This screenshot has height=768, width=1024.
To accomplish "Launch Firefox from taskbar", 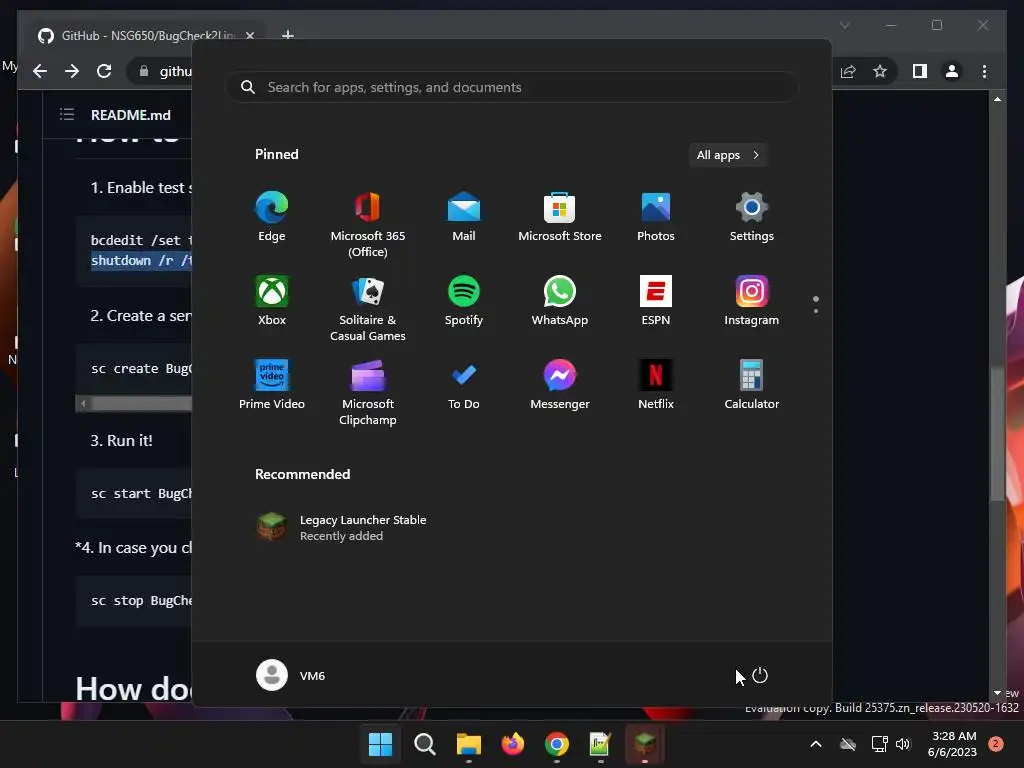I will click(x=513, y=744).
